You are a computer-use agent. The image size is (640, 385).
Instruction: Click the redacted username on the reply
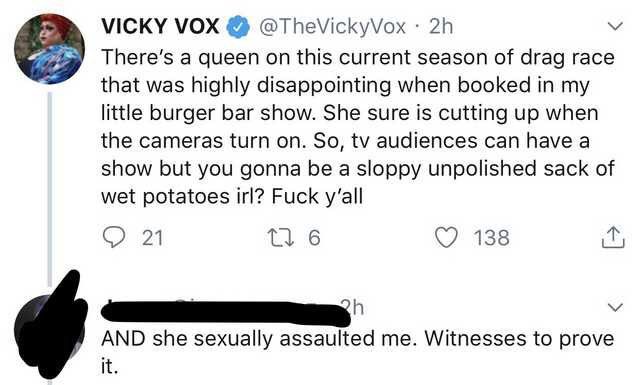(225, 314)
